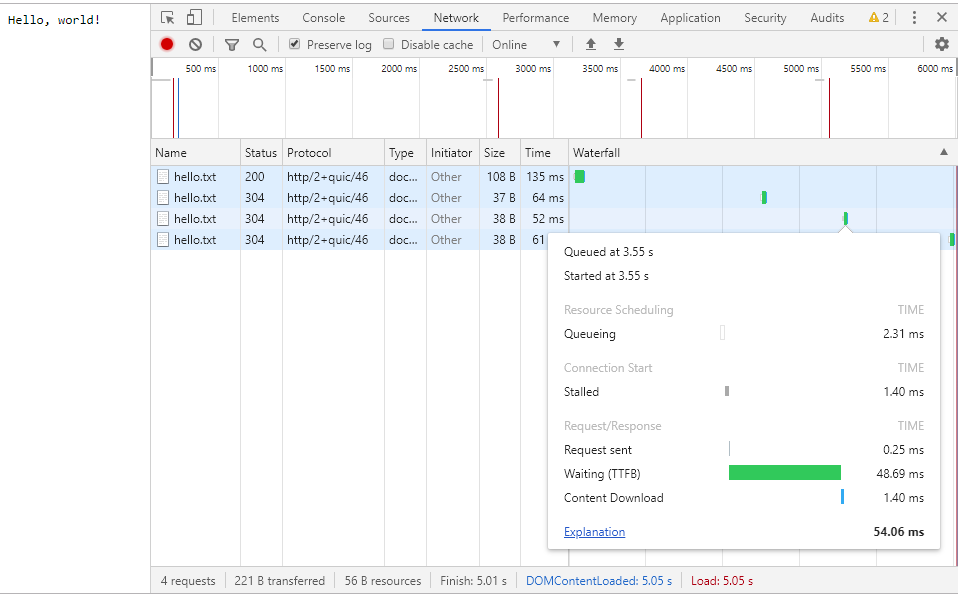Image resolution: width=958 pixels, height=598 pixels.
Task: Click the Hello, world! page text
Action: [54, 20]
